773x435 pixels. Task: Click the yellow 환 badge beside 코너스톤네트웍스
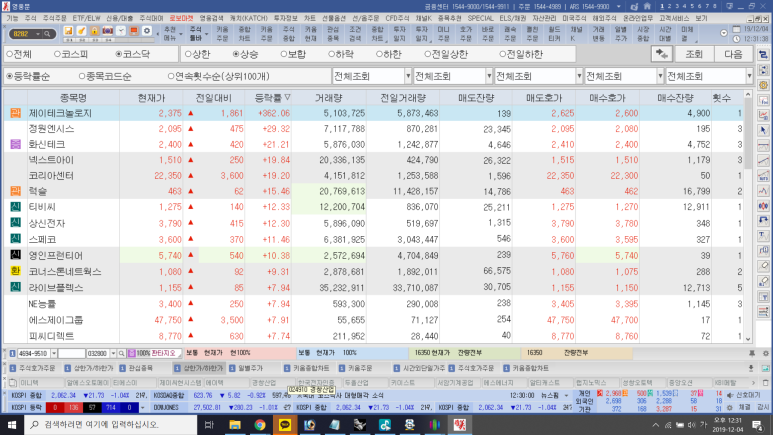tap(15, 271)
